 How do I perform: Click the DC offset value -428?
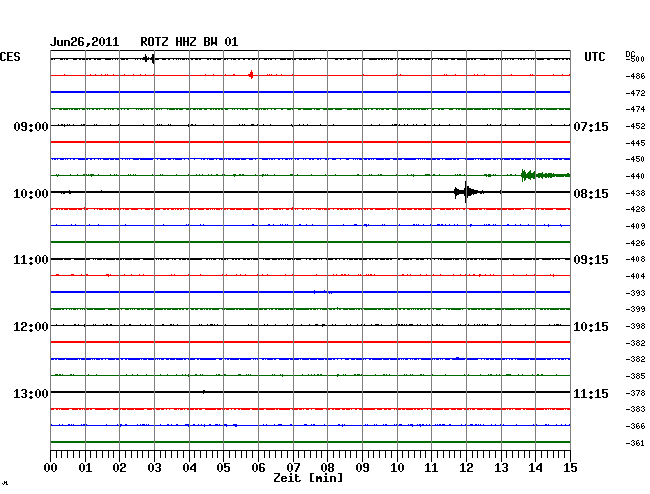635,209
